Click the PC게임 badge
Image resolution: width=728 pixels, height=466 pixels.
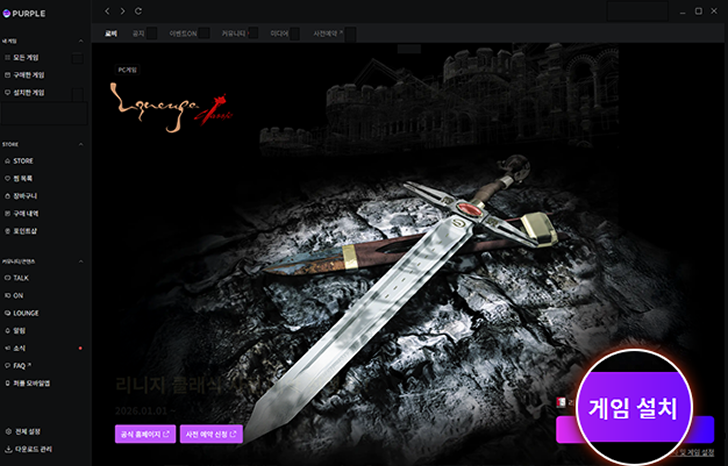click(x=128, y=70)
